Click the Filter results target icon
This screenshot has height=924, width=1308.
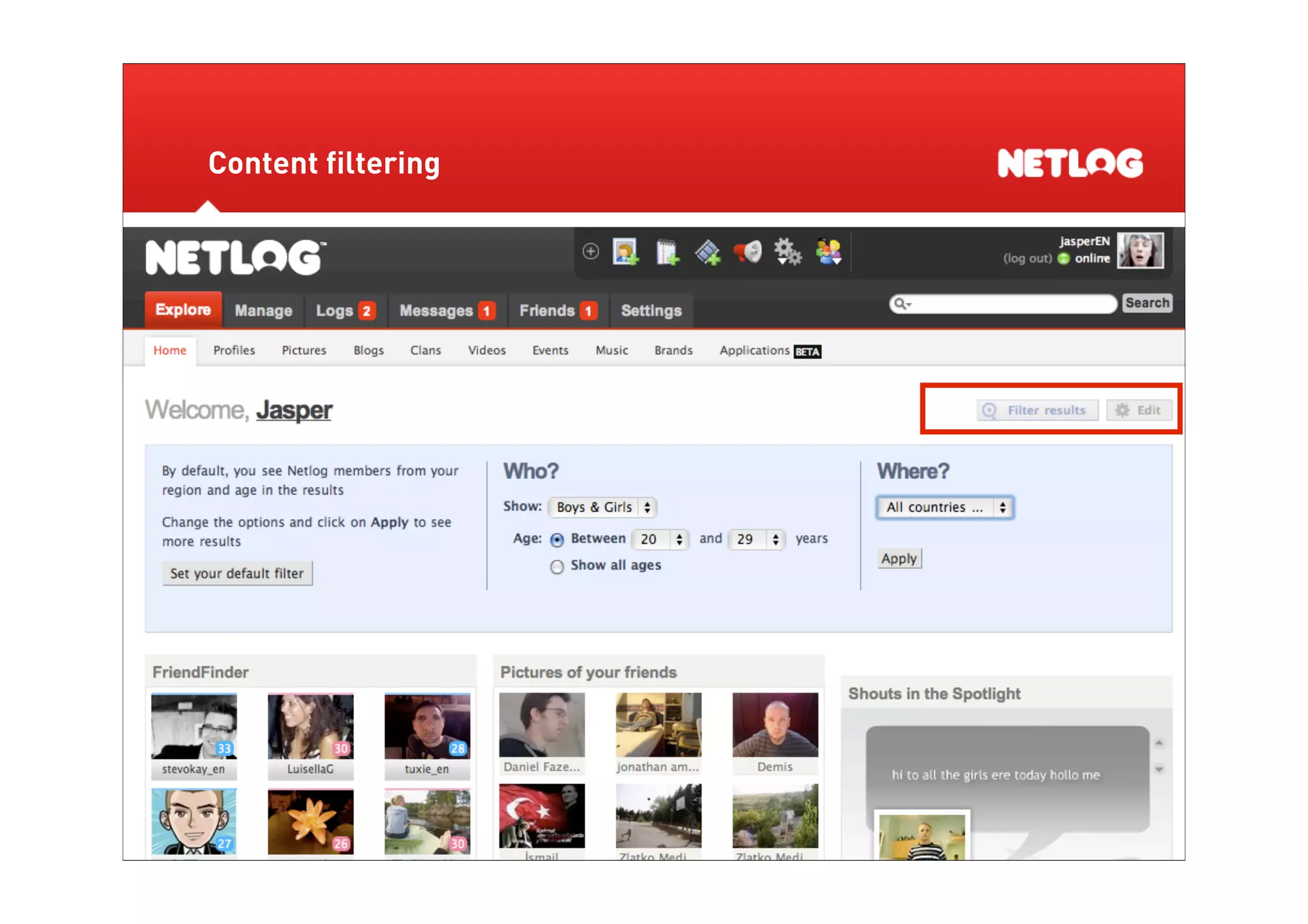989,410
